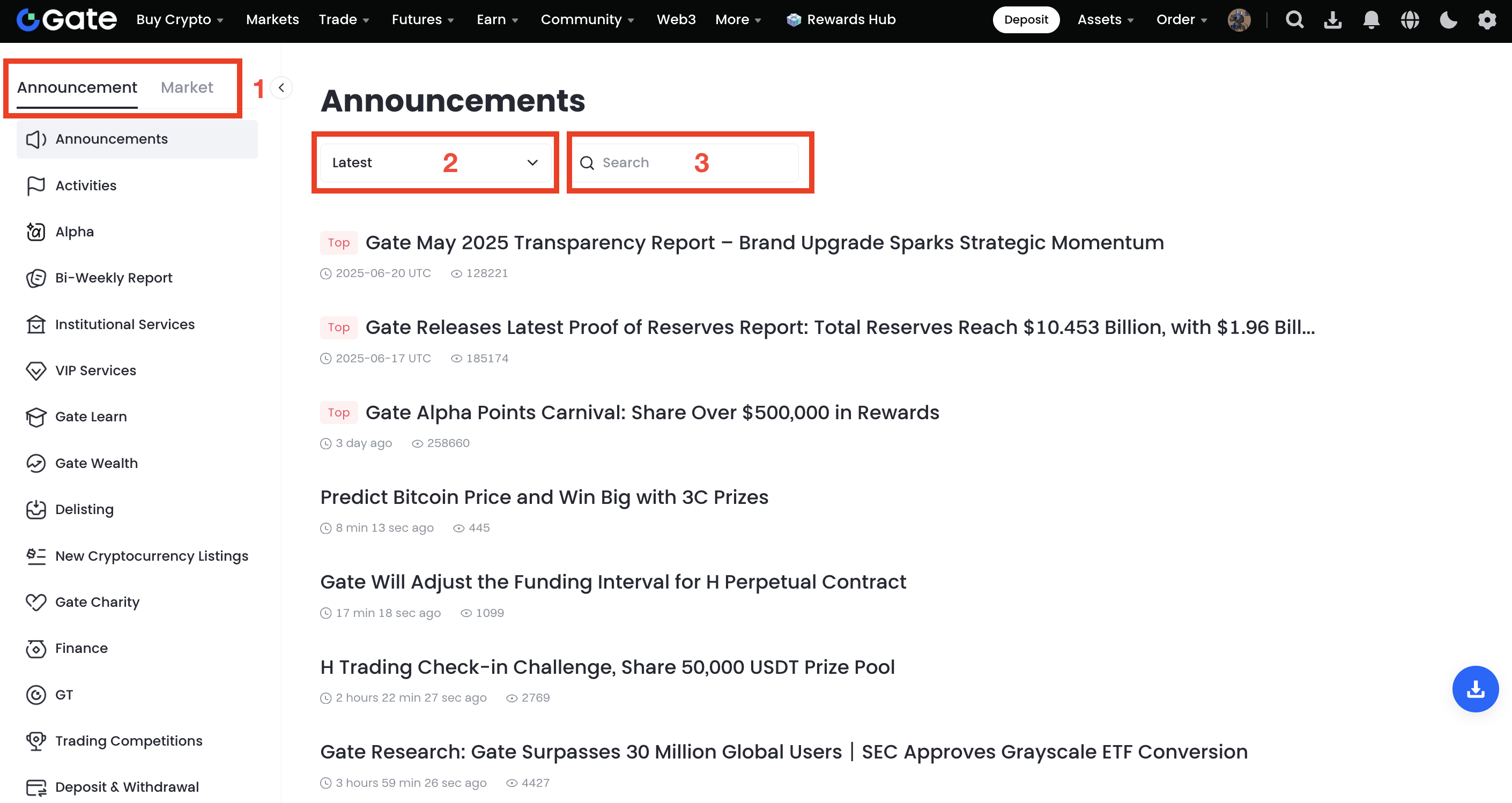1512x803 pixels.
Task: Click the Gate logo
Action: [67, 19]
